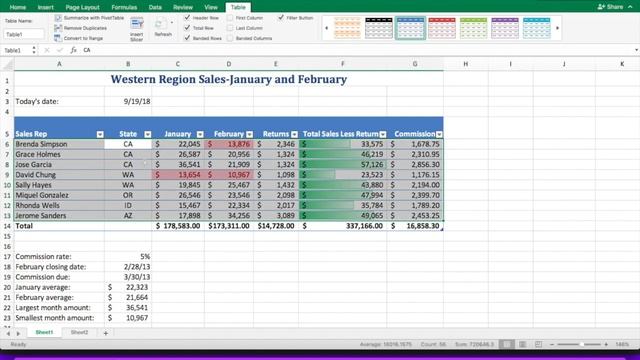Open the February column filter dropdown
The height and width of the screenshot is (360, 640).
point(250,134)
